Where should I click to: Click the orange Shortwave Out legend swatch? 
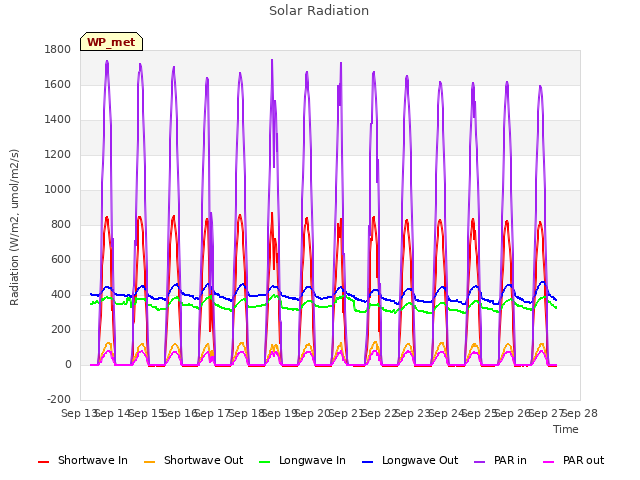[x=149, y=462]
